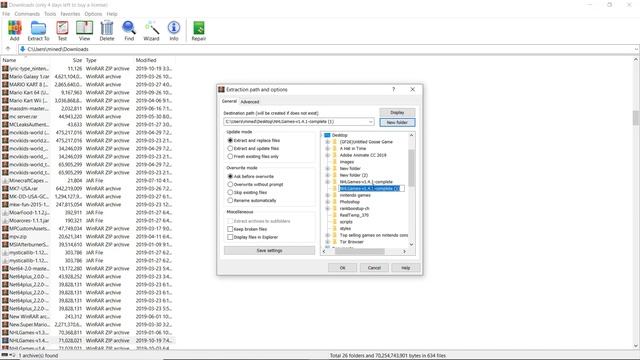
Task: Open the Options menu
Action: pos(93,14)
